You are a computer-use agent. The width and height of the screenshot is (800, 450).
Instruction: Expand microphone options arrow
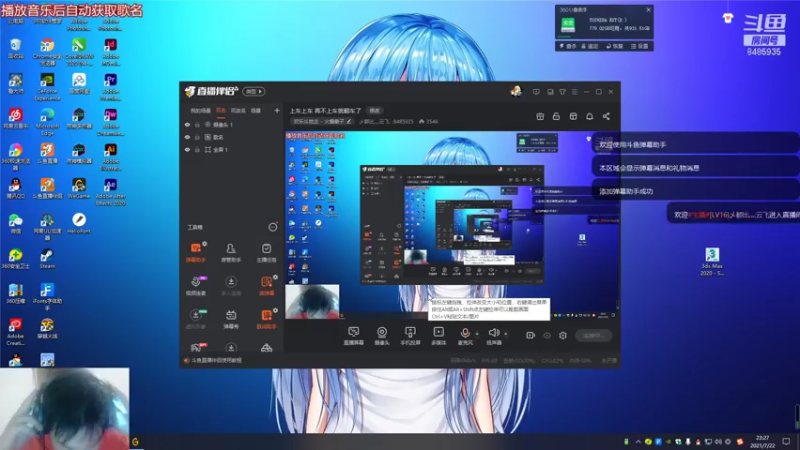tap(477, 334)
